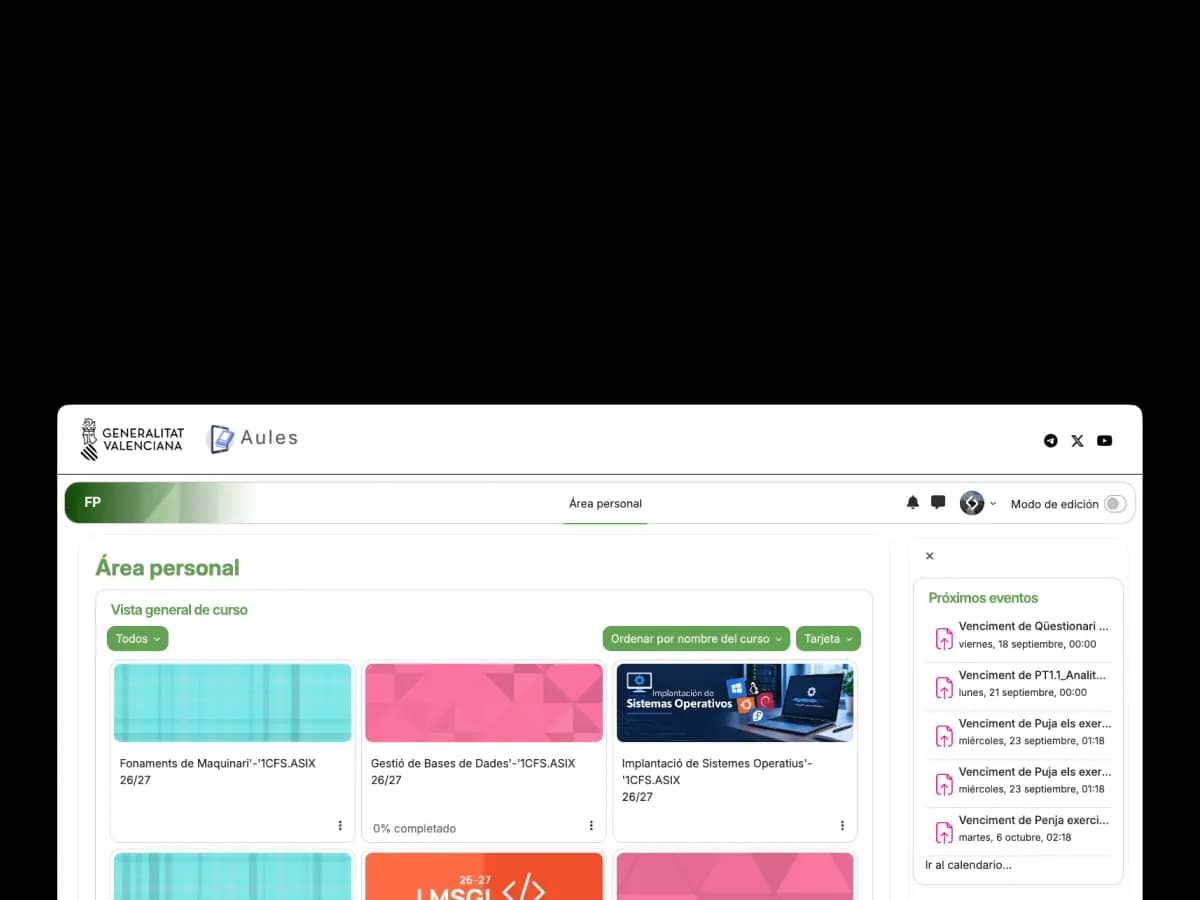Open the Todos filter dropdown
This screenshot has width=1200, height=900.
coord(138,639)
